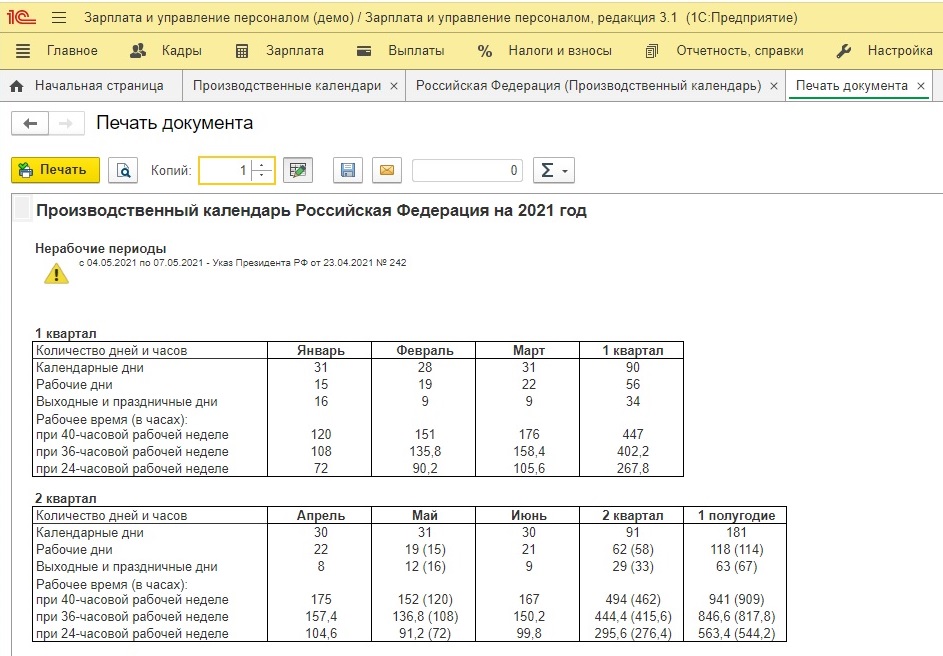Open print preview with magnifier icon
The image size is (943, 656).
123,171
